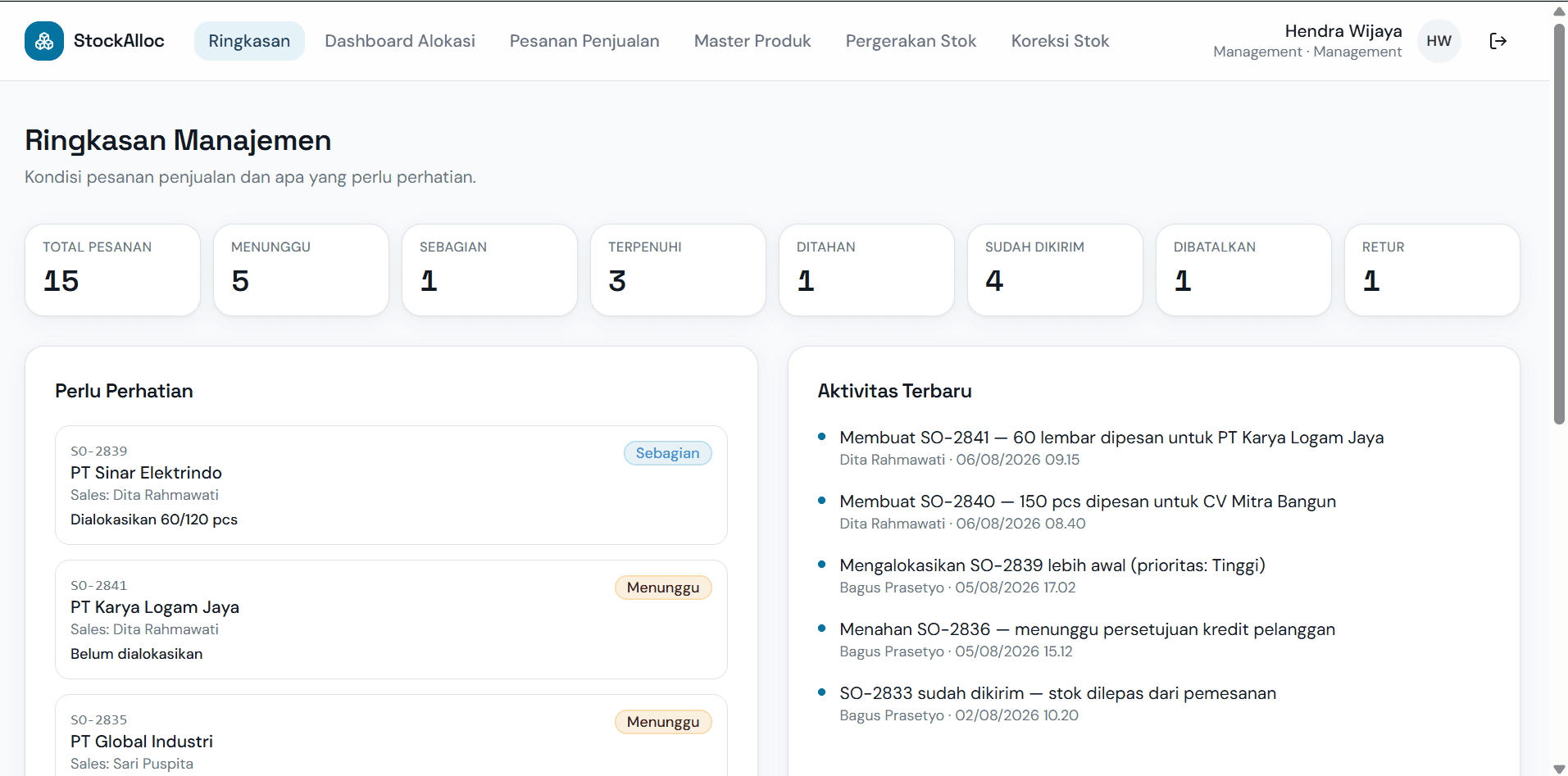Click the logout icon
This screenshot has height=776, width=1568.
point(1498,41)
